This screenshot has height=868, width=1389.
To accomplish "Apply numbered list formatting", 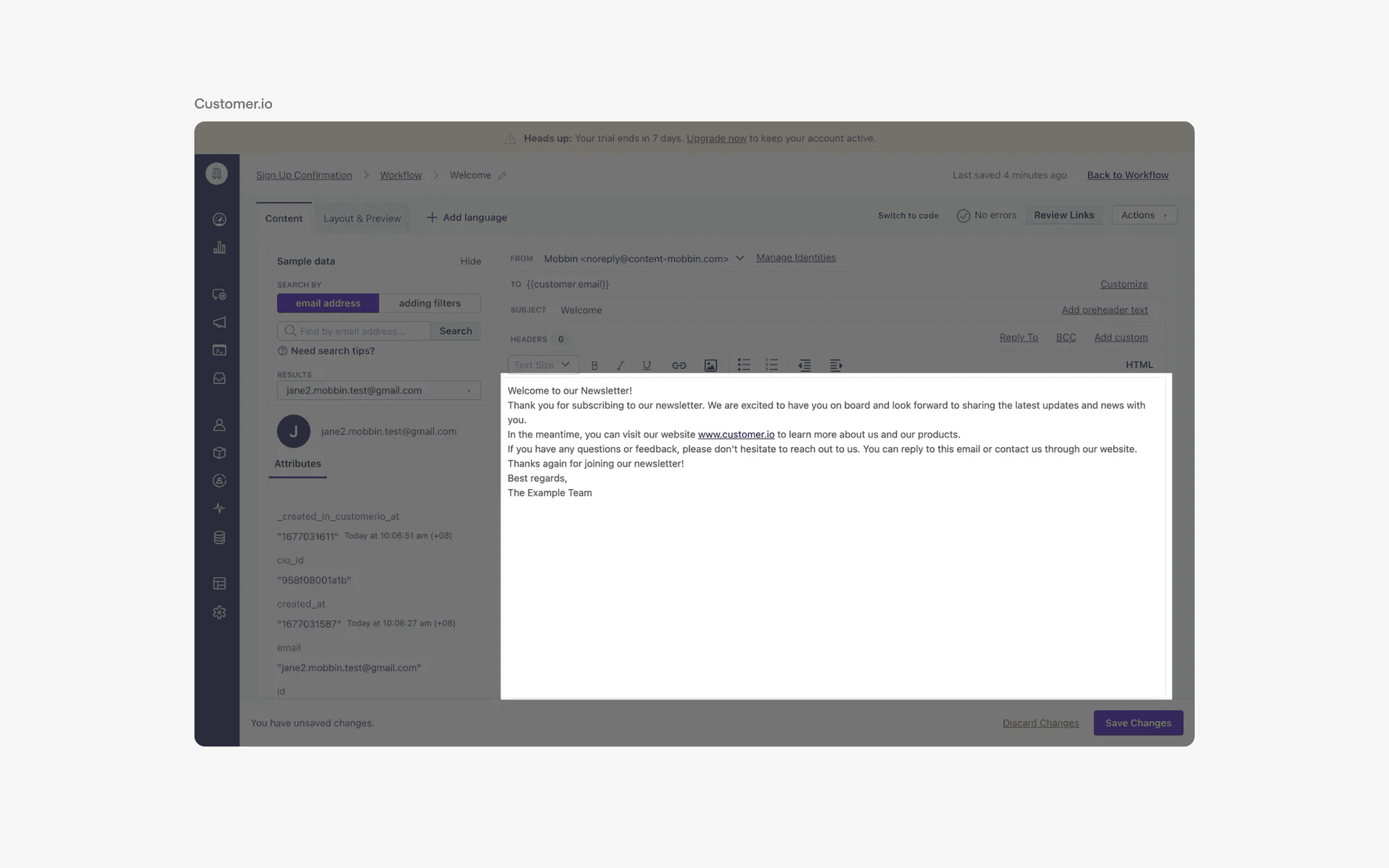I will [772, 365].
